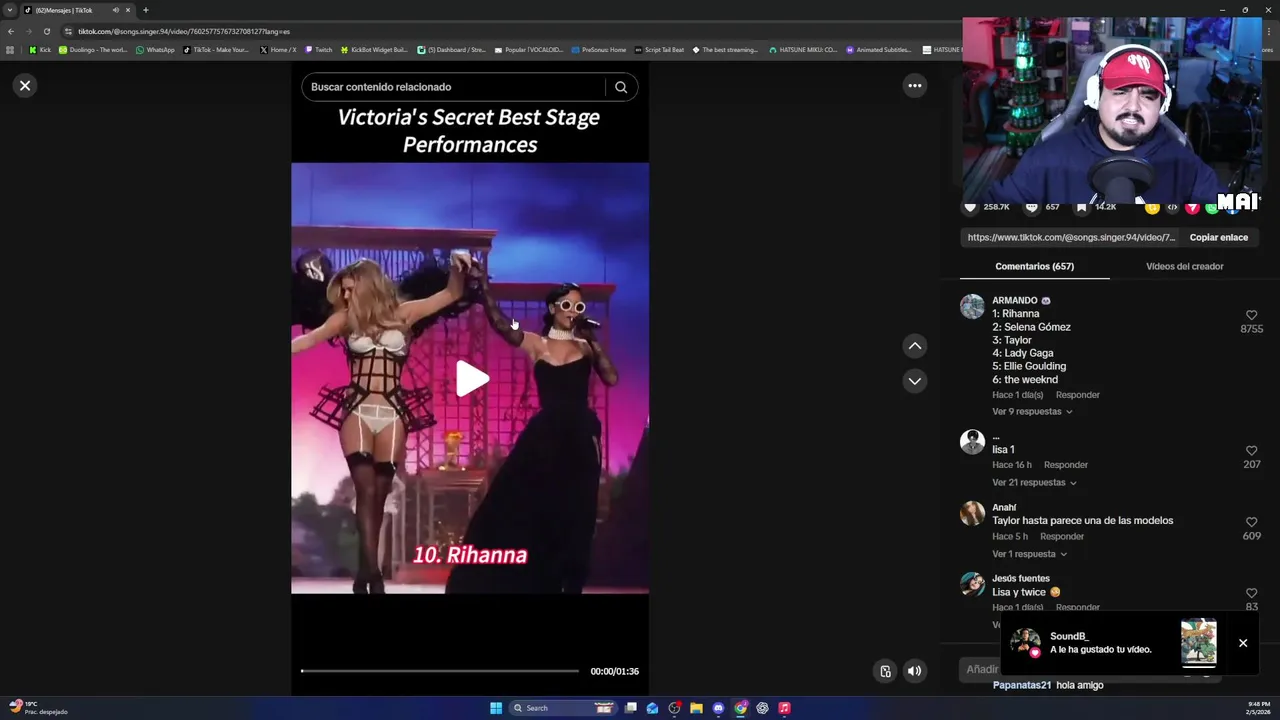Click the video URL link text
Viewport: 1280px width, 720px height.
[1071, 238]
